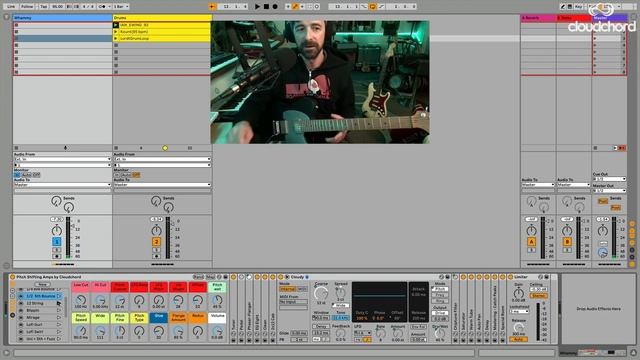Click the Map button on the rack
640x360 pixels.
pyautogui.click(x=210, y=277)
